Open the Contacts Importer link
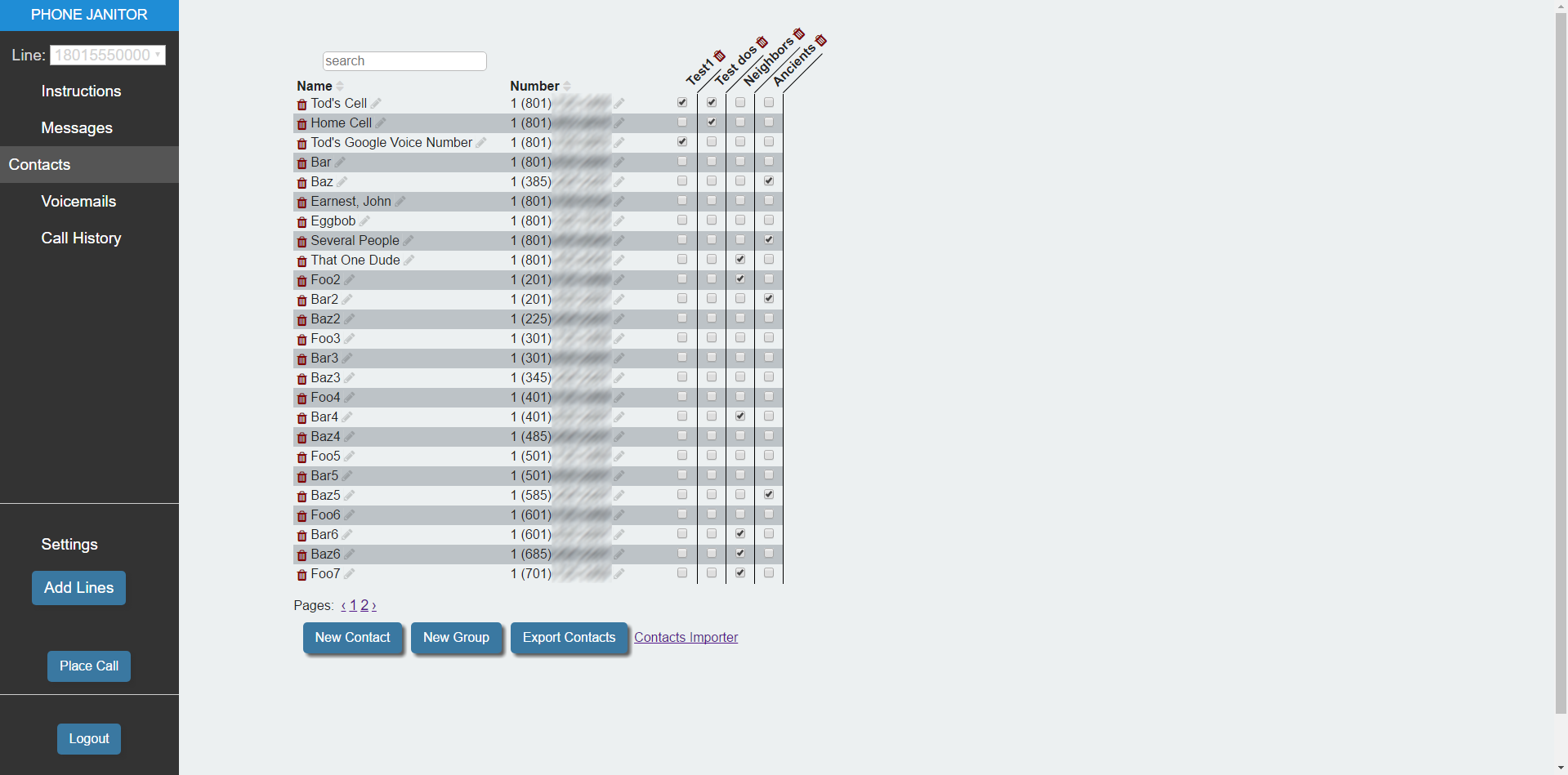The width and height of the screenshot is (1568, 775). point(686,638)
